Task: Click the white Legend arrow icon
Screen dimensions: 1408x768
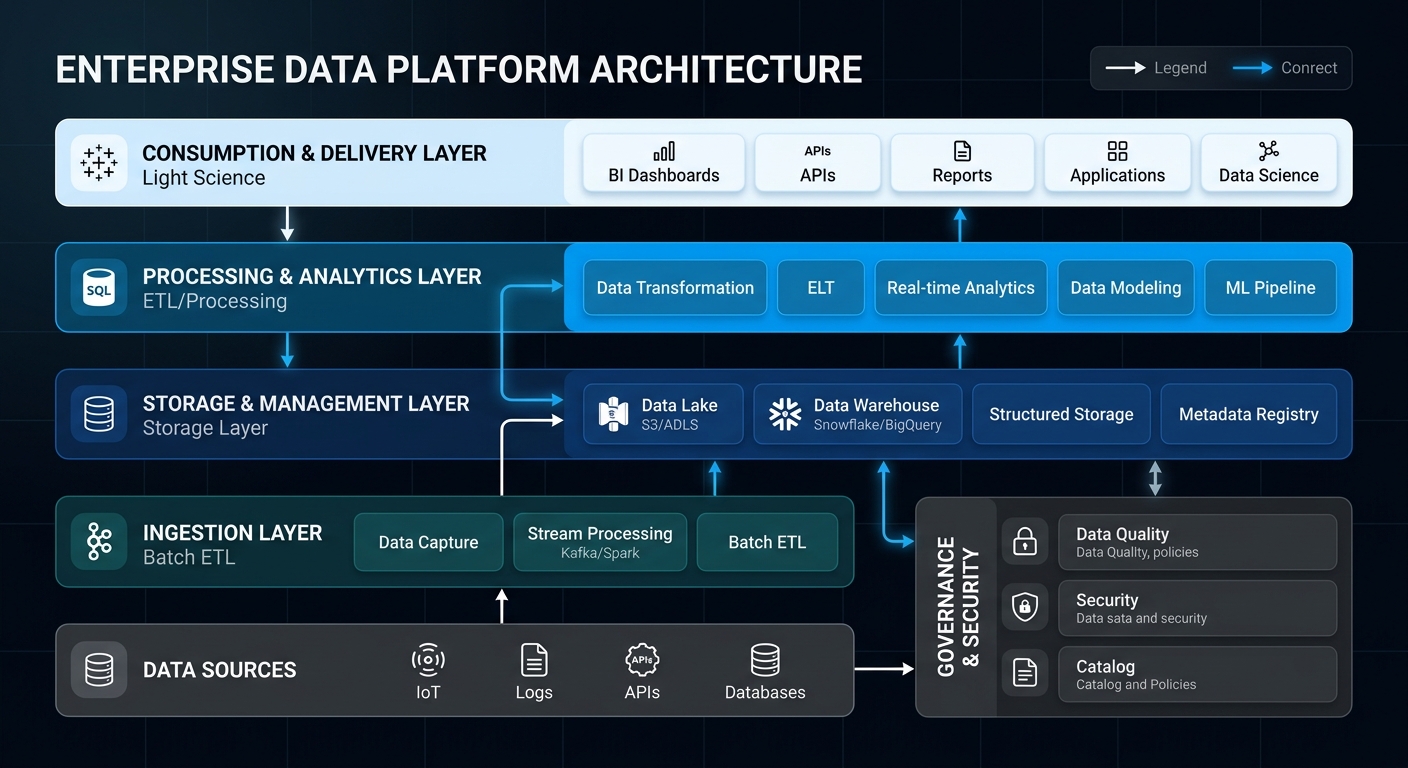Action: click(x=1126, y=68)
